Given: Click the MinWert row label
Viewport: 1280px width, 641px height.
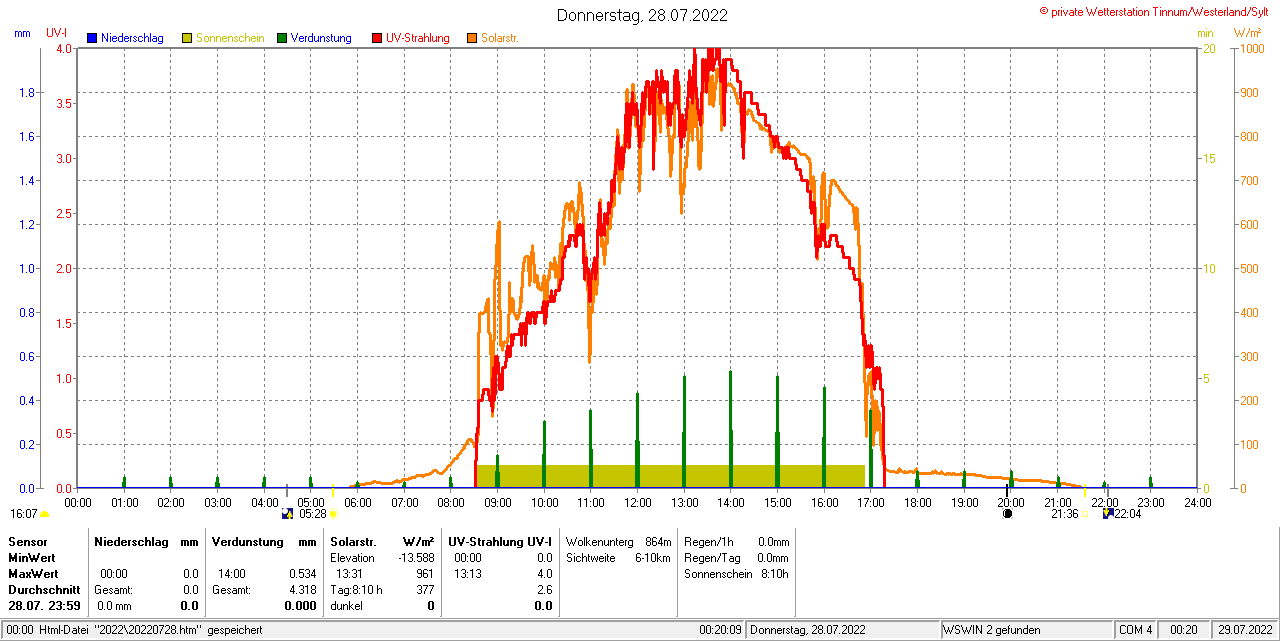Looking at the screenshot, I should 30,557.
